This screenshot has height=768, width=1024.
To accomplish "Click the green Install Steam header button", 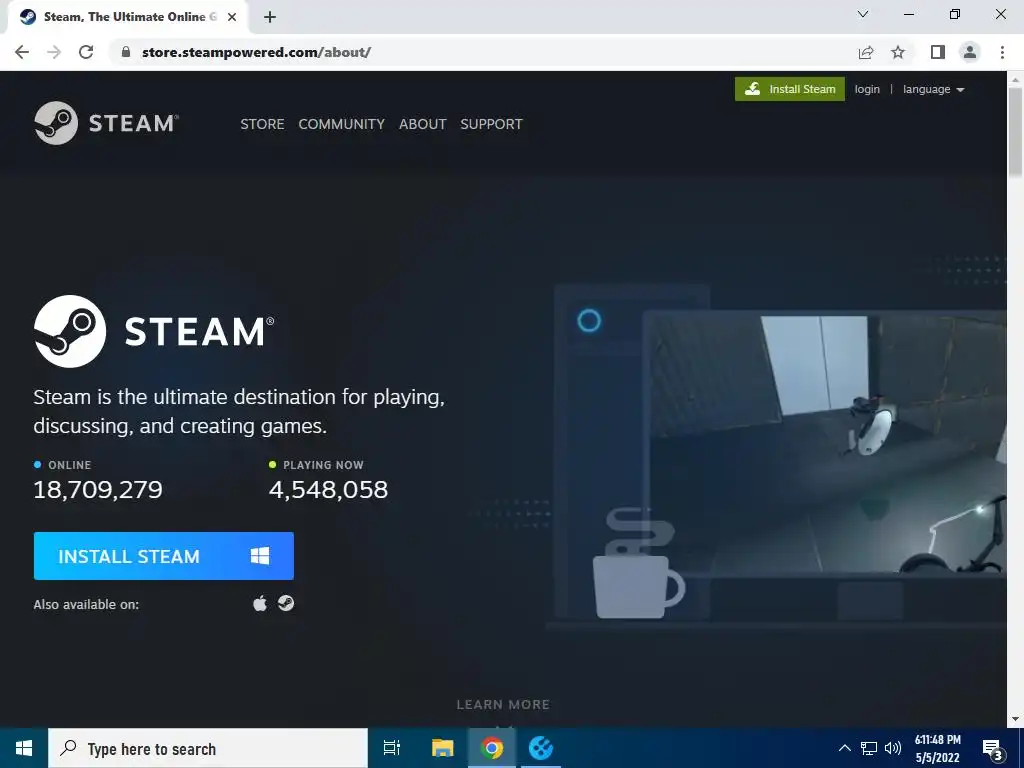I will click(790, 89).
